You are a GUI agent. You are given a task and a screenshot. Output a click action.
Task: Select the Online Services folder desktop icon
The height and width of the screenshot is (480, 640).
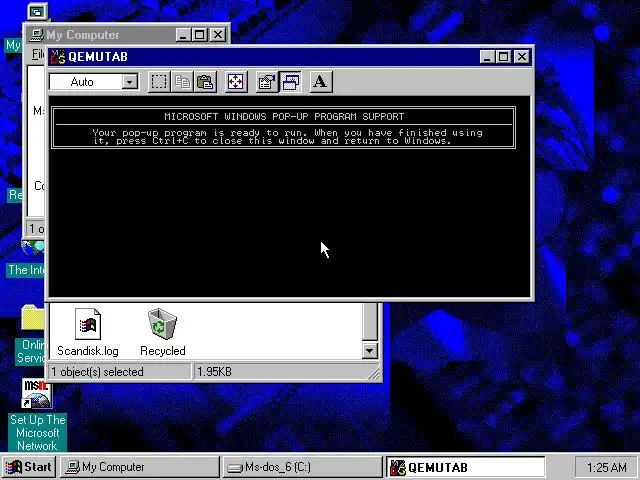[33, 317]
